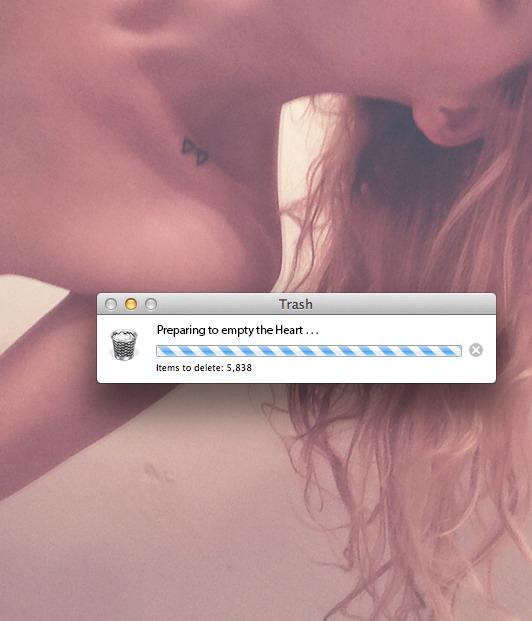Cancel the trash emptying with the X button
532x621 pixels.
tap(476, 350)
